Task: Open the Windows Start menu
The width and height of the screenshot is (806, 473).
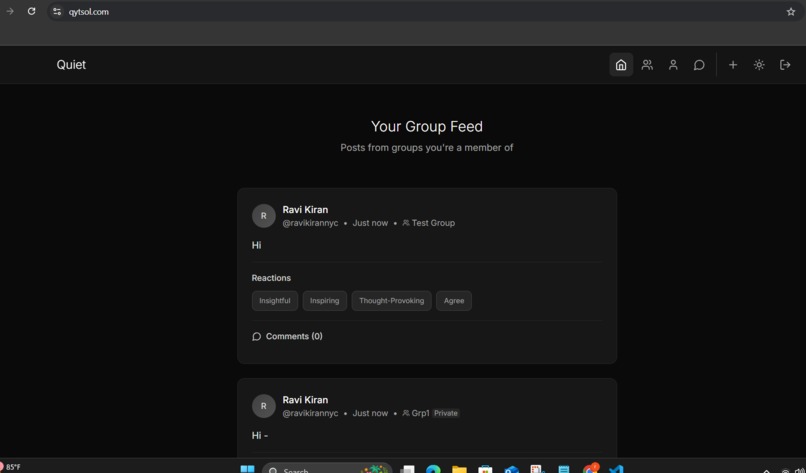Action: [247, 469]
